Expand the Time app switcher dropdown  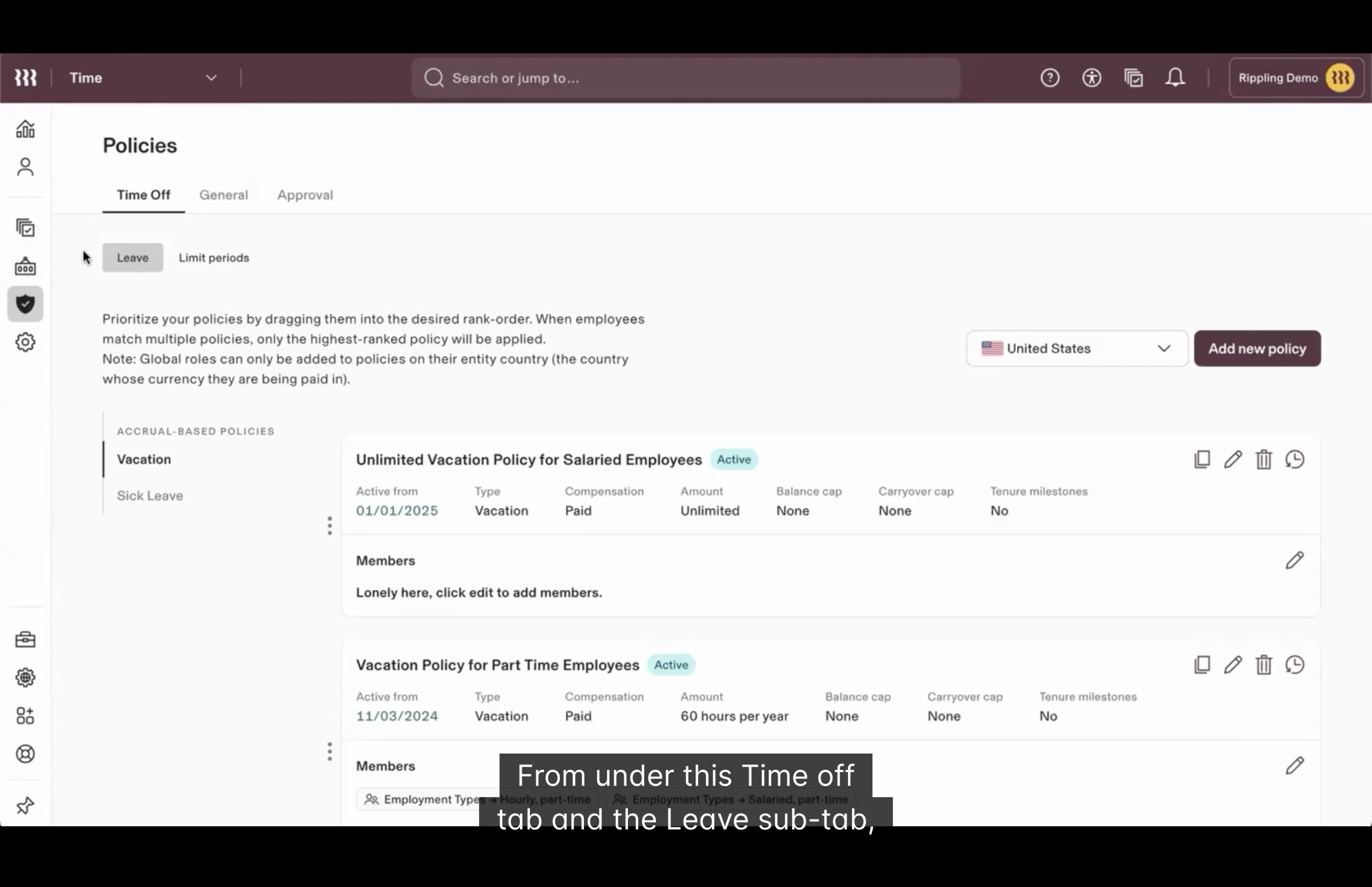pos(143,78)
